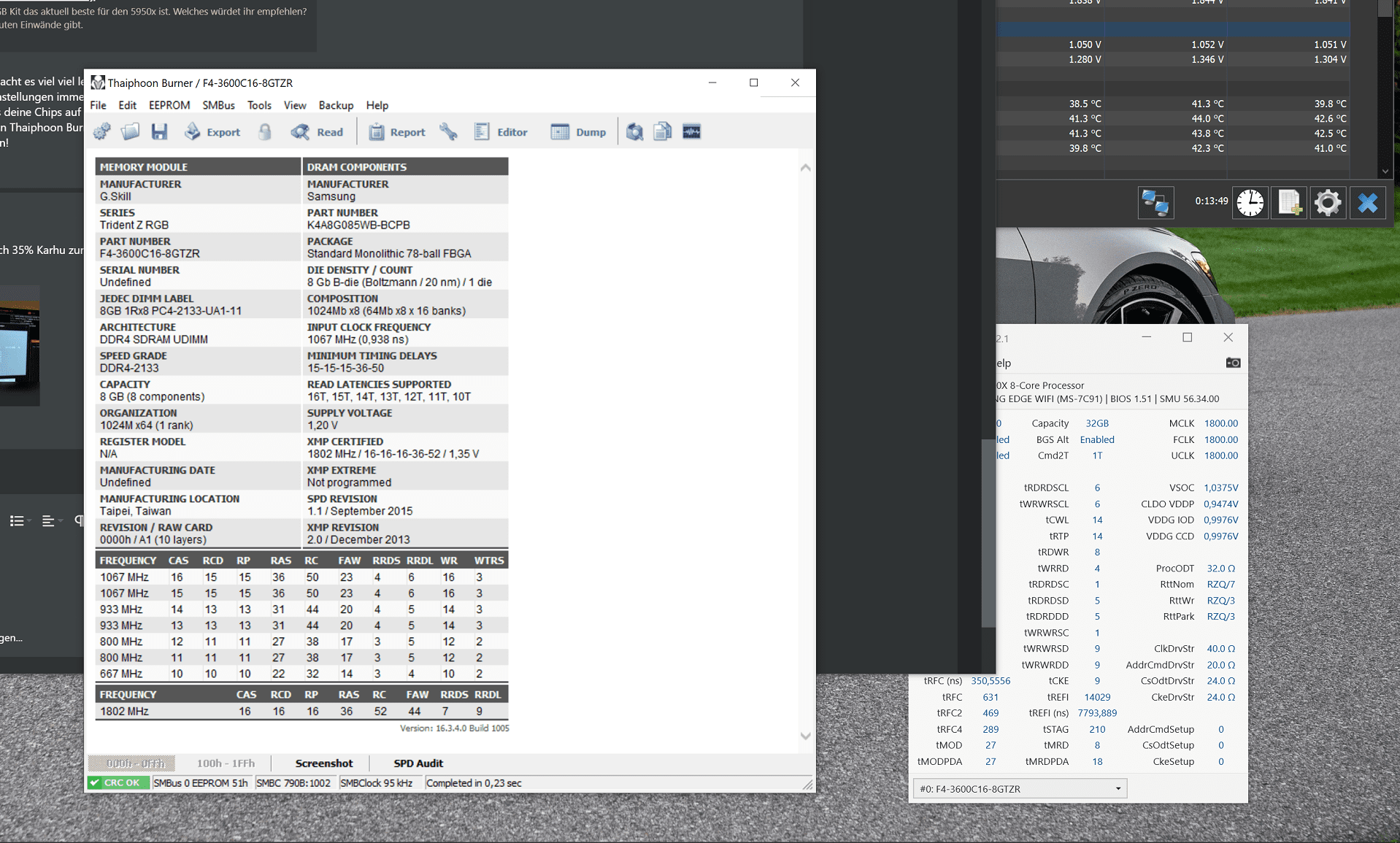
Task: Click the padlock icon in the toolbar
Action: pos(265,132)
